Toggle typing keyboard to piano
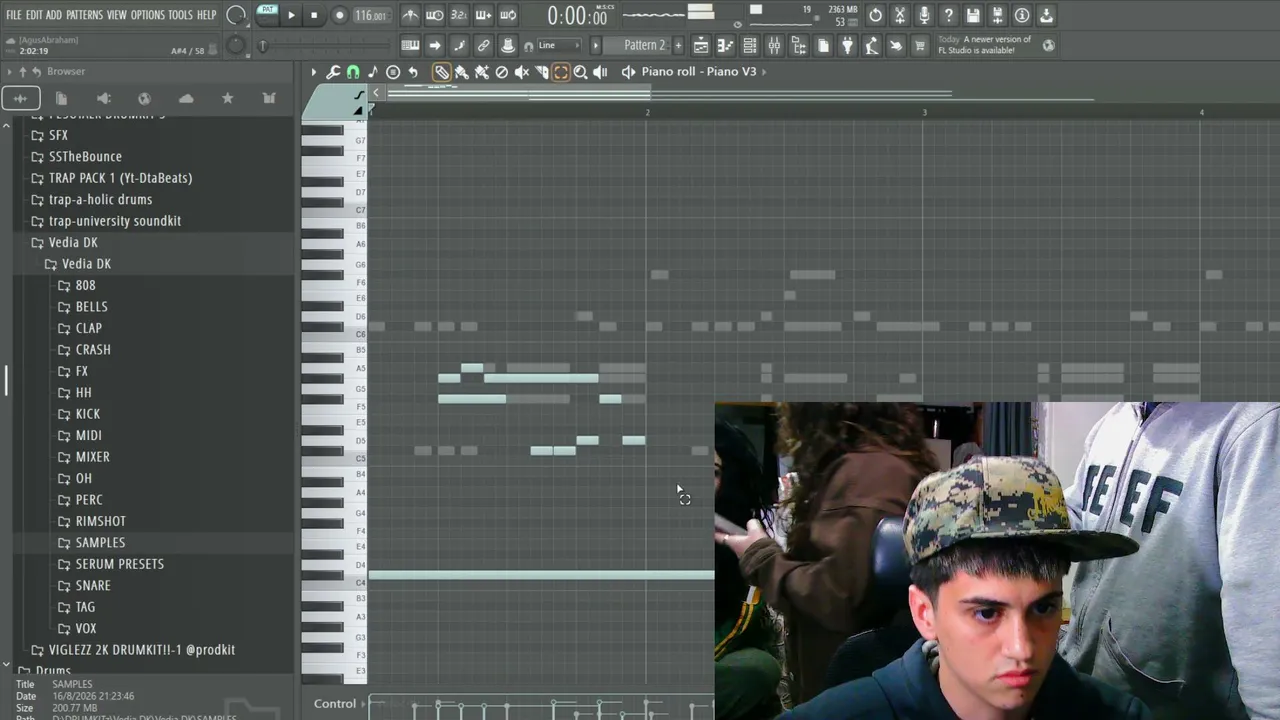 pyautogui.click(x=410, y=46)
